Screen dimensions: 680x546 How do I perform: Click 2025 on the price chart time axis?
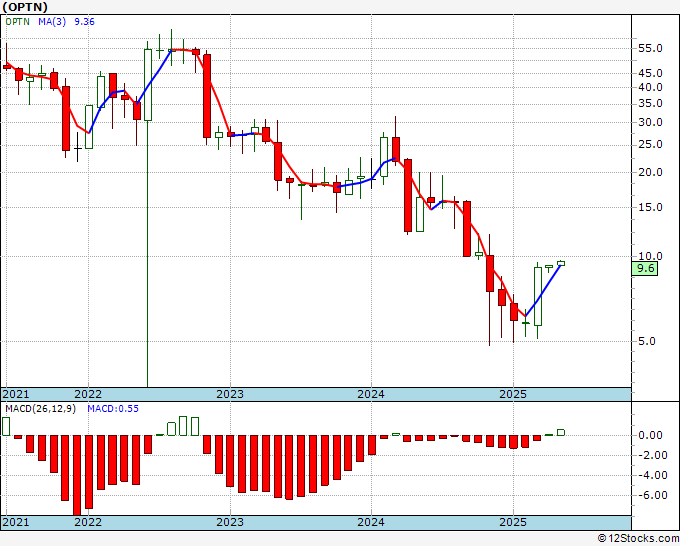[513, 394]
